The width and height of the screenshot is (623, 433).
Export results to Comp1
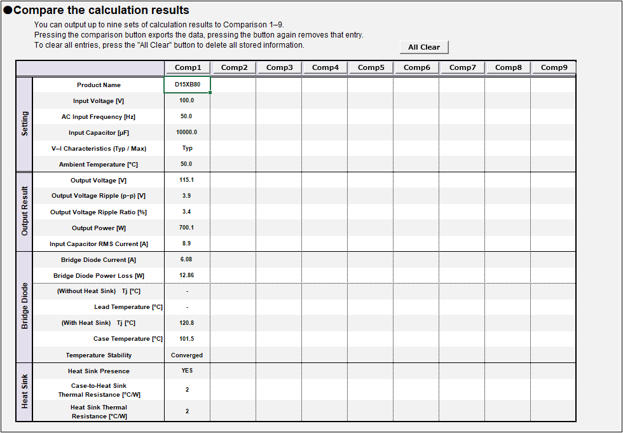point(188,68)
